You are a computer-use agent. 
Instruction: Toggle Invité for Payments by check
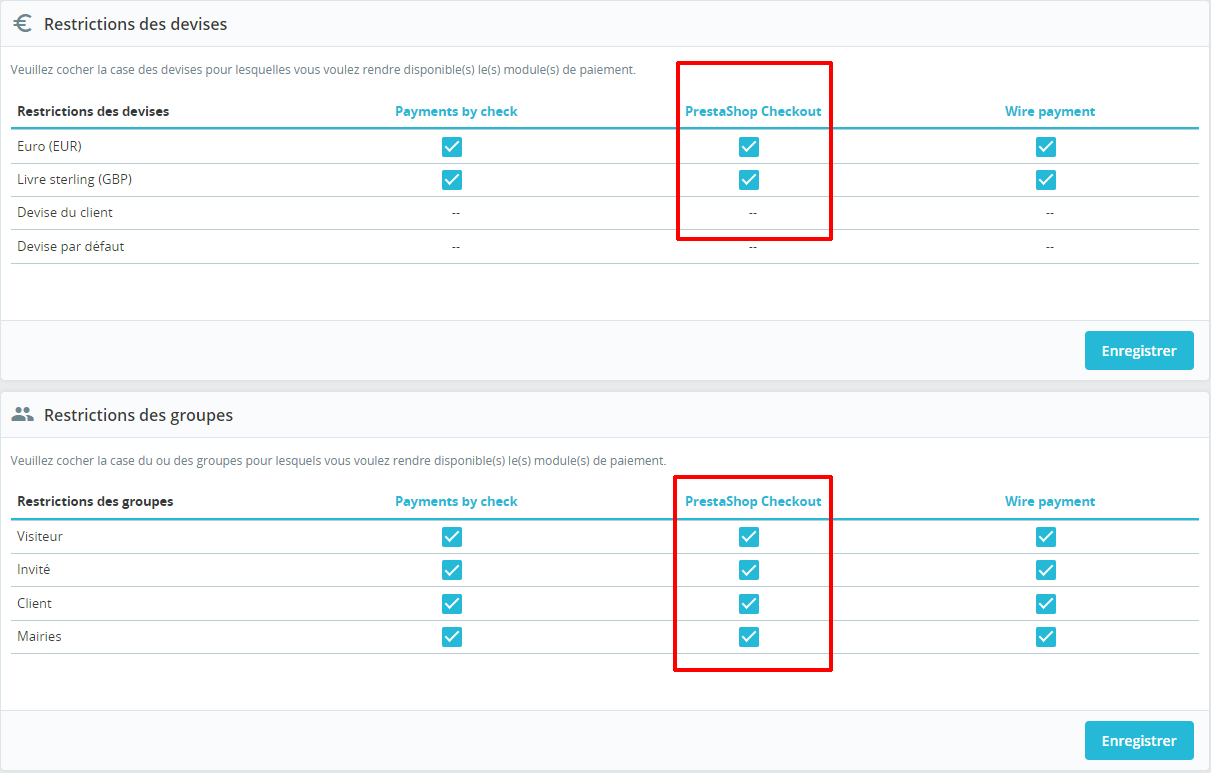click(452, 570)
